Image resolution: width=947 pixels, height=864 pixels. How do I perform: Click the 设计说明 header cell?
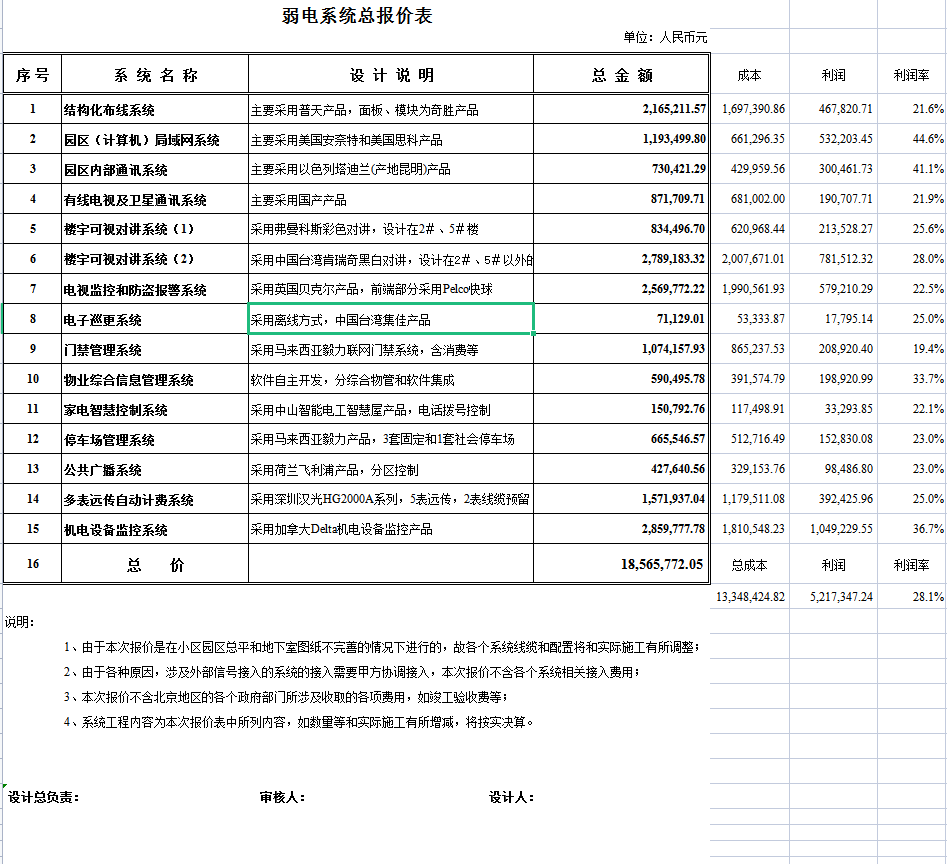(391, 75)
